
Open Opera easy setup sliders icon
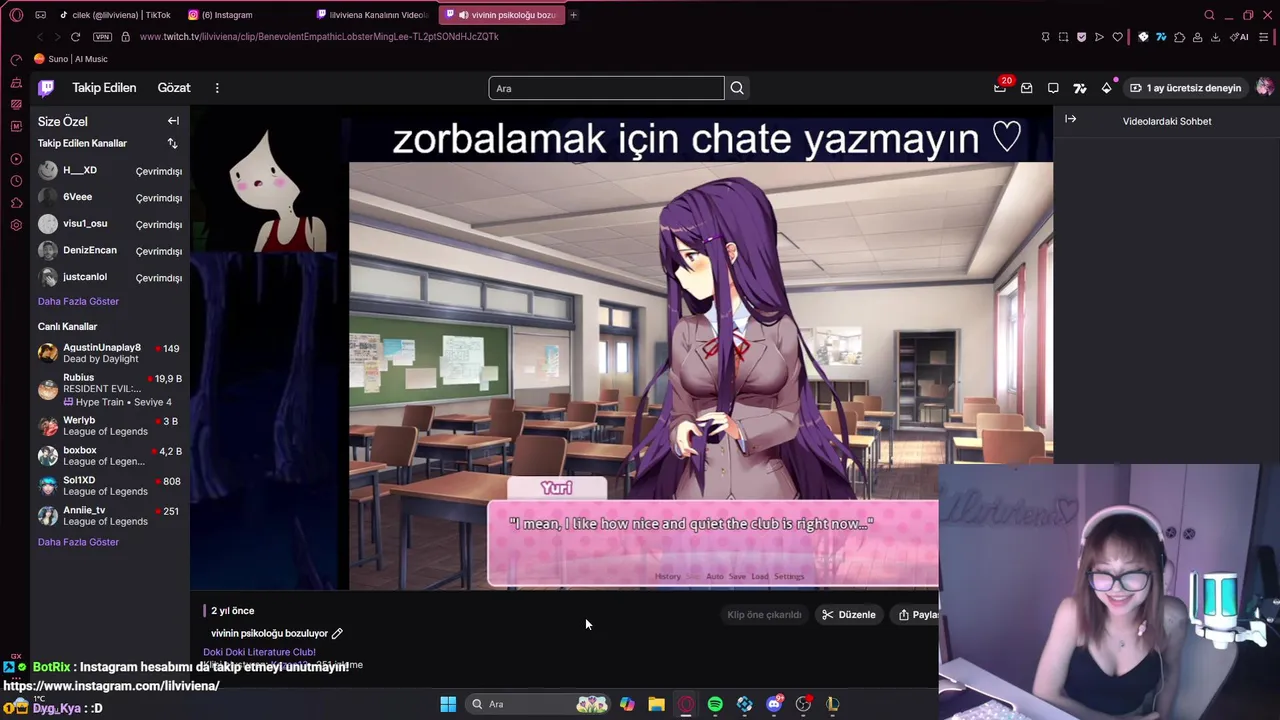click(1265, 37)
